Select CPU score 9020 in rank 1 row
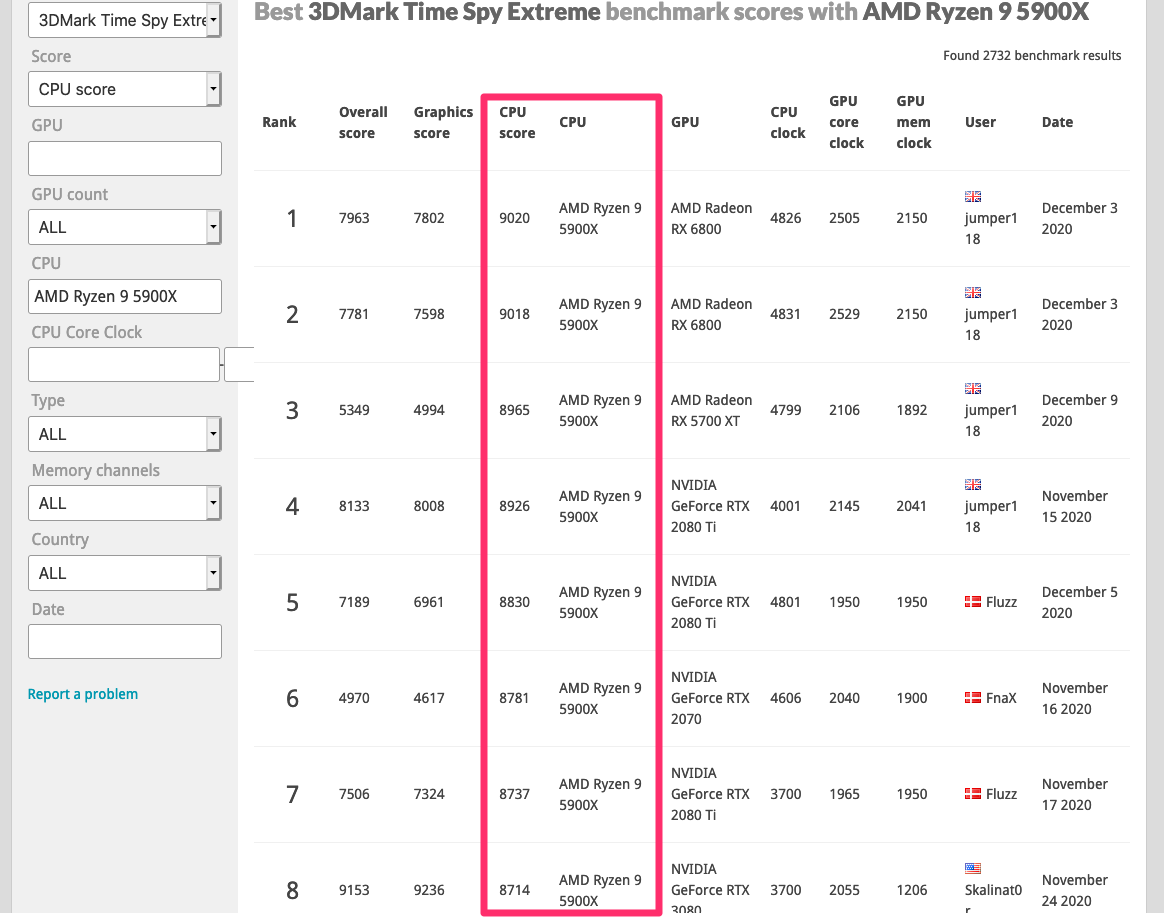Viewport: 1164px width, 917px height. click(x=514, y=218)
